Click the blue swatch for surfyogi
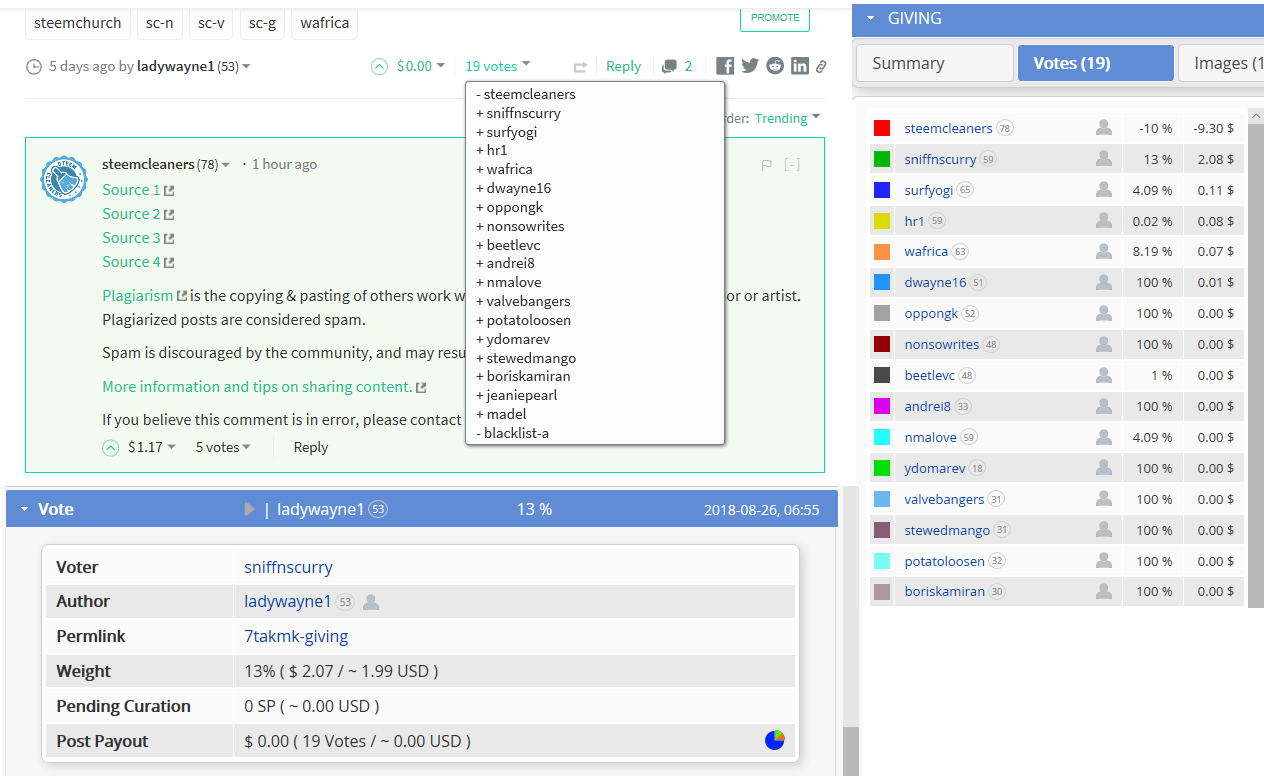This screenshot has width=1264, height=782. coord(882,190)
